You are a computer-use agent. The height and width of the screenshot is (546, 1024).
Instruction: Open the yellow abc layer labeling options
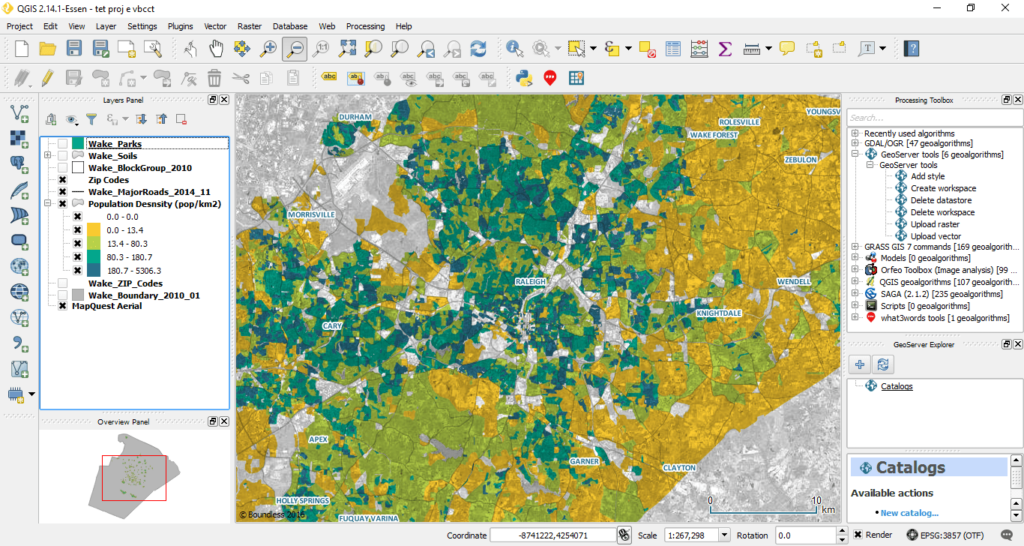(329, 78)
